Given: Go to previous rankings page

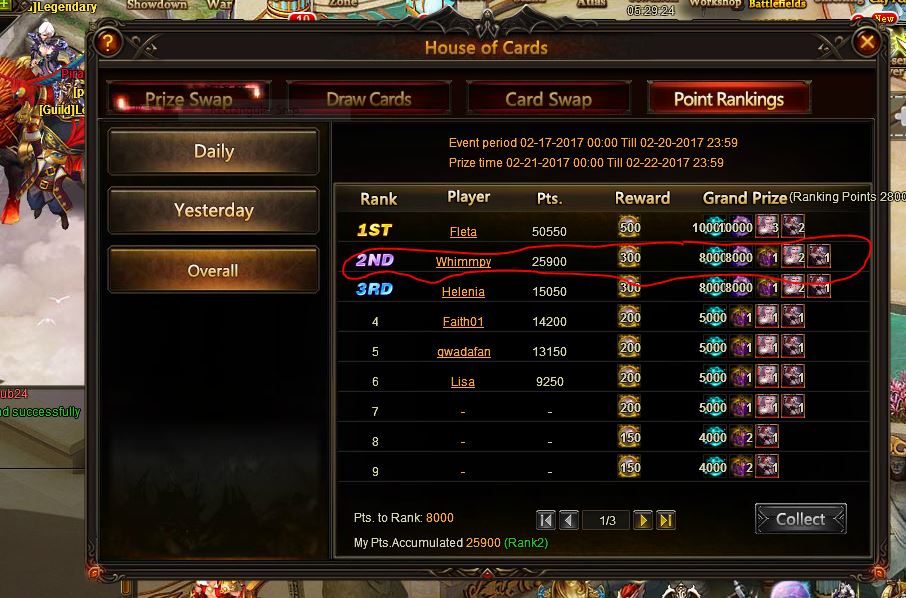Looking at the screenshot, I should [569, 521].
